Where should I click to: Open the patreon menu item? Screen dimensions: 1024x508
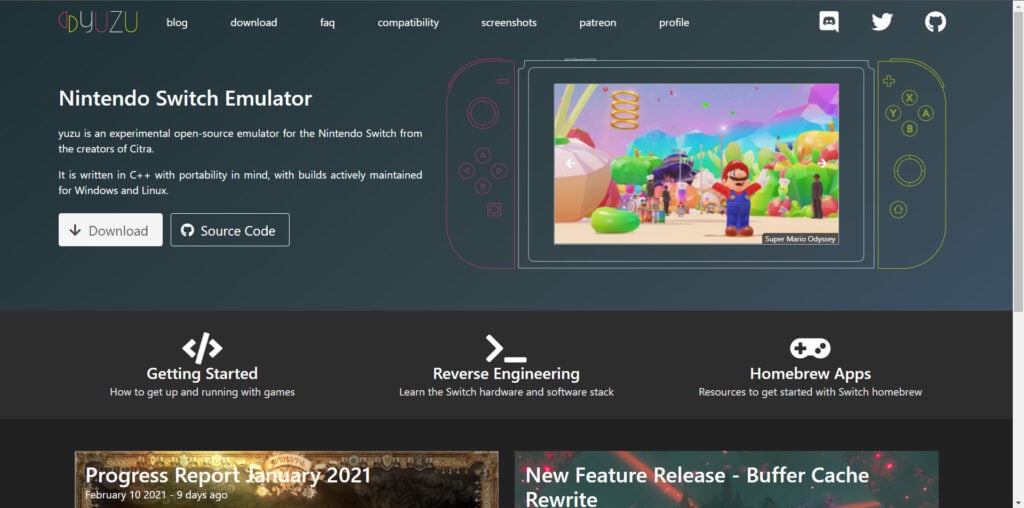pos(598,23)
